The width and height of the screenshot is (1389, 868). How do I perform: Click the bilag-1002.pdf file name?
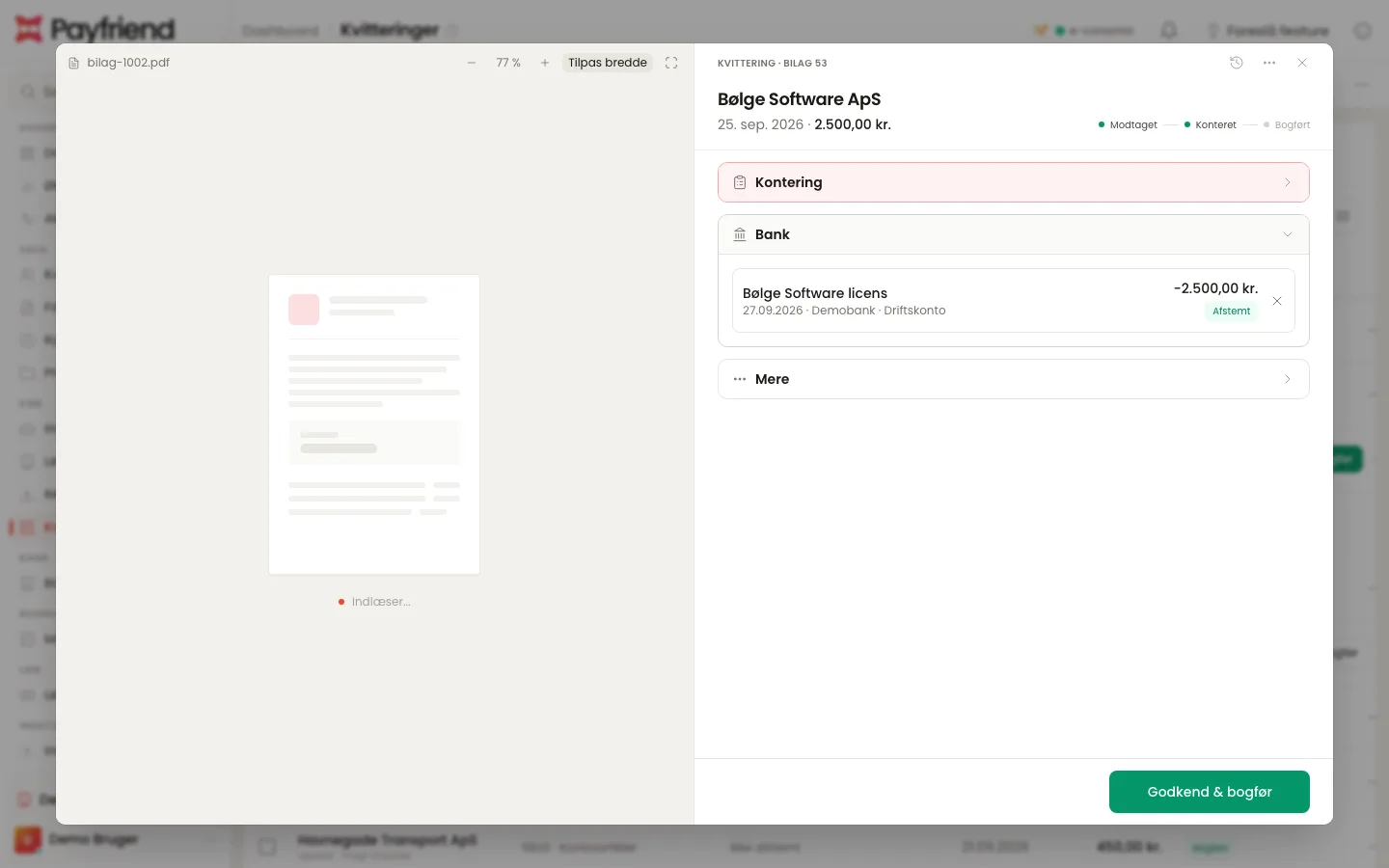pyautogui.click(x=128, y=63)
